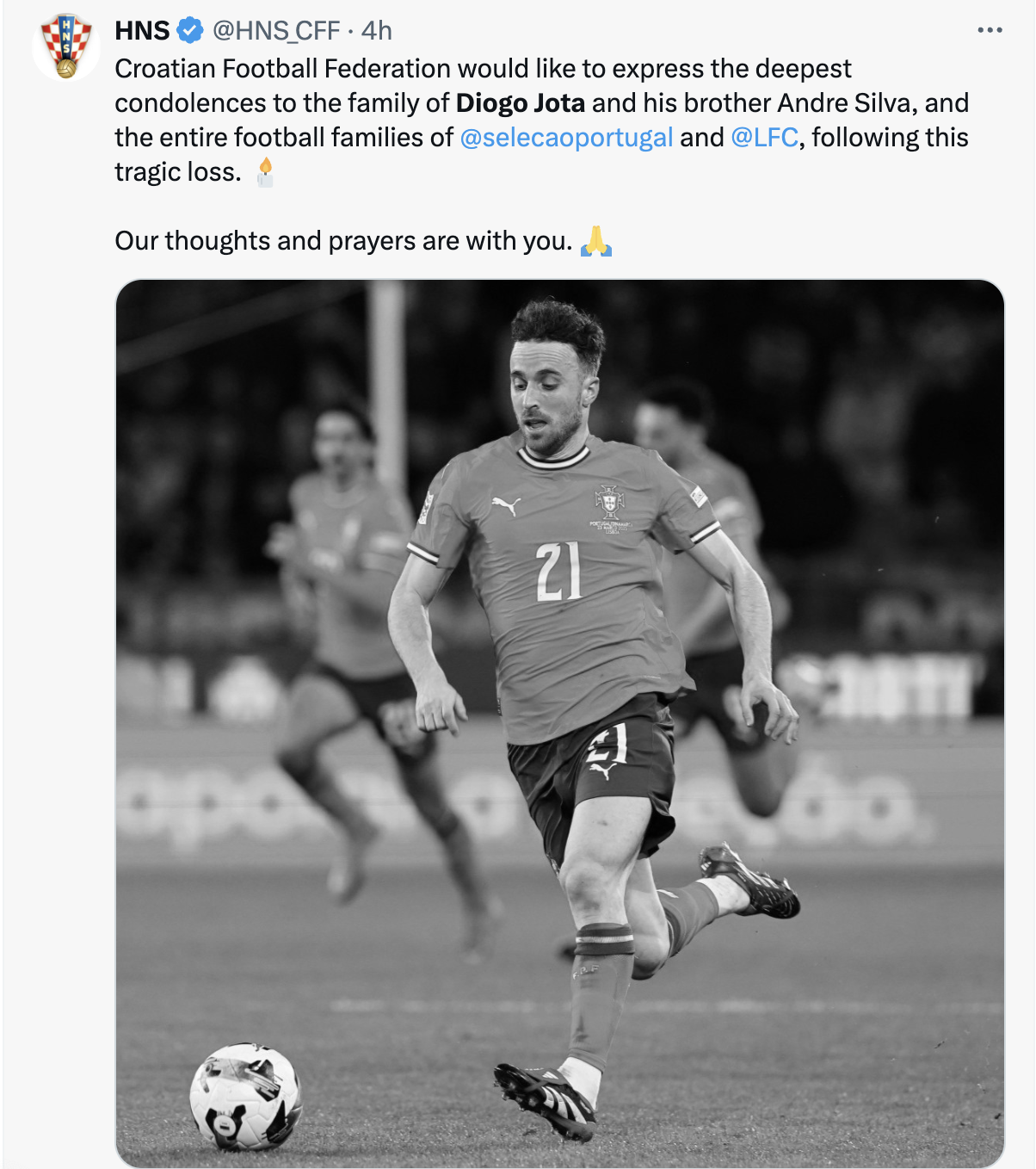Click the Portugal crest on the jersey
This screenshot has width=1036, height=1169.
coord(610,501)
